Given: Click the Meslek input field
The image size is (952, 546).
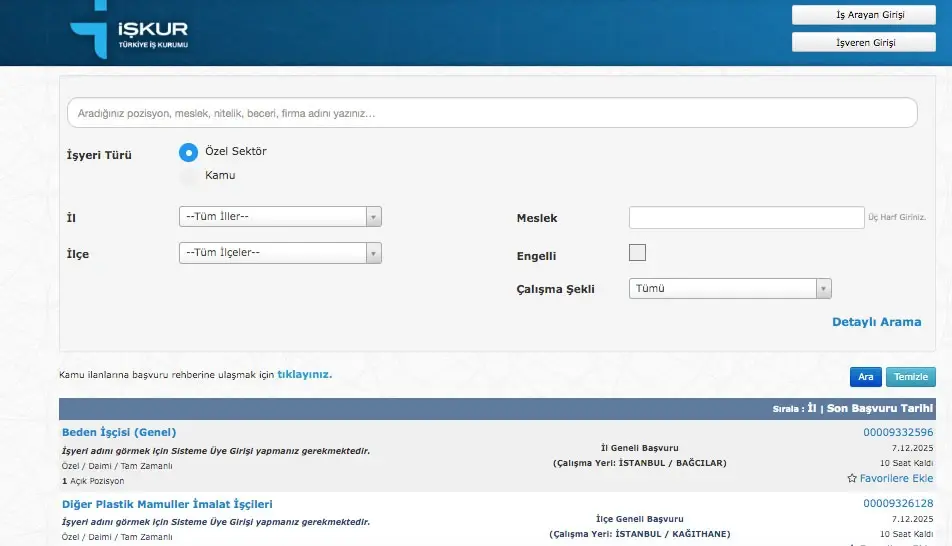Looking at the screenshot, I should coord(745,218).
